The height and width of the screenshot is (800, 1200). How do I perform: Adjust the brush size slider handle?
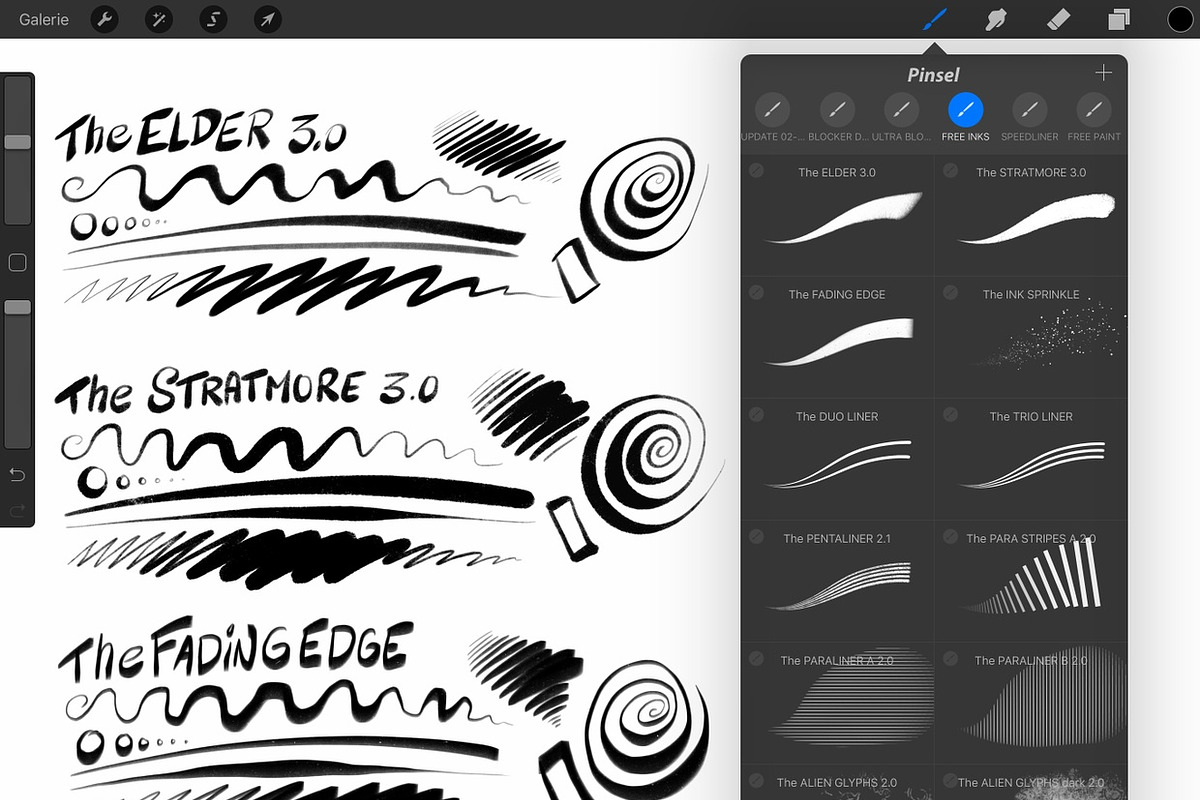coord(17,143)
